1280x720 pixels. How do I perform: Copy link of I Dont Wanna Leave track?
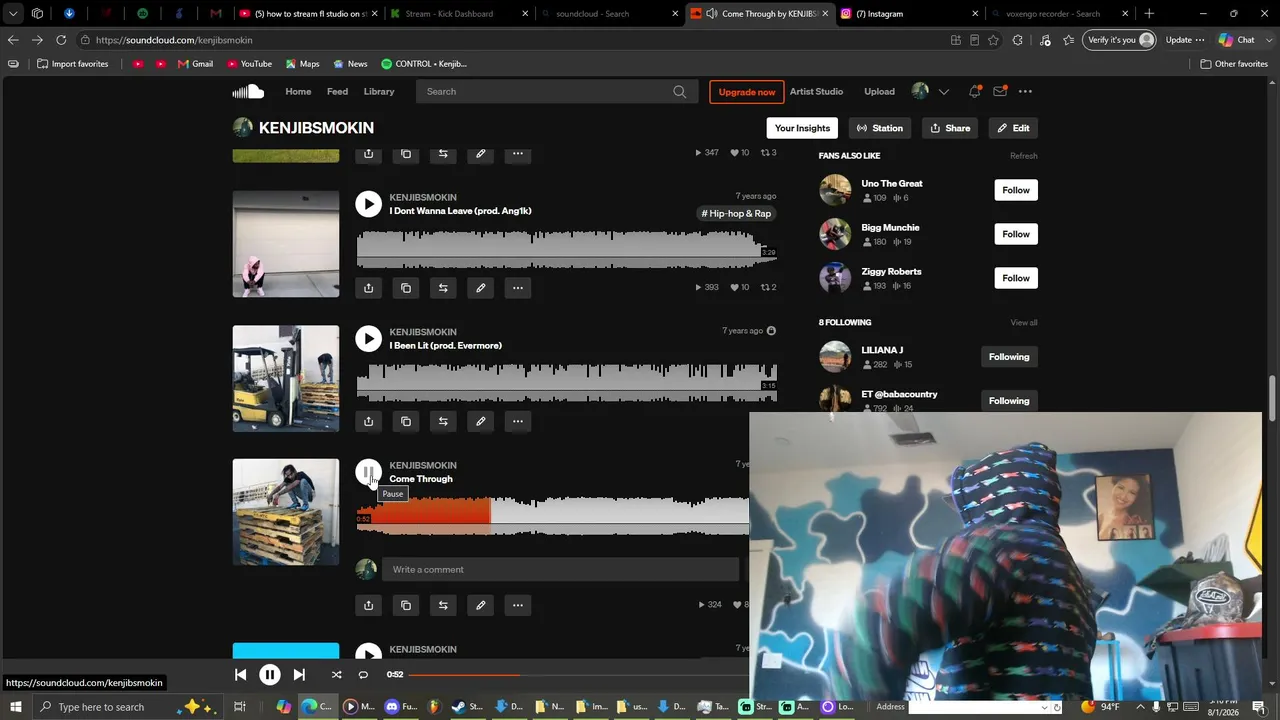click(x=406, y=288)
